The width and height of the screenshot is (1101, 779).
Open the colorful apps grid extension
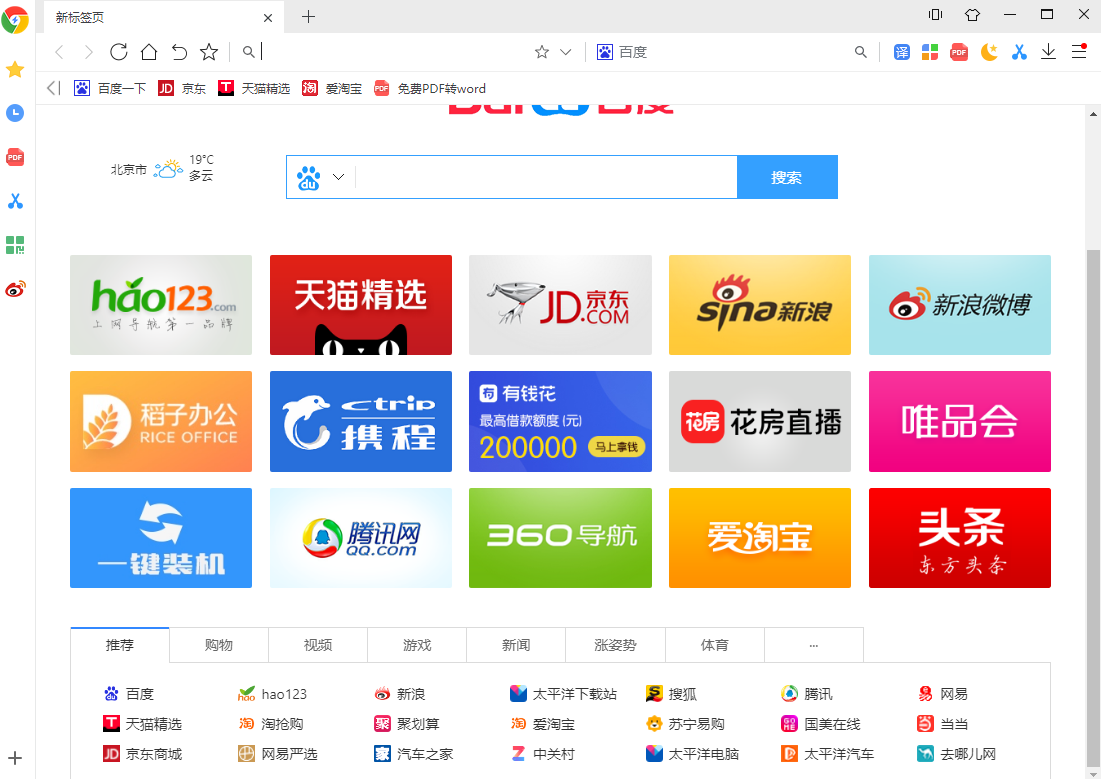(x=930, y=52)
